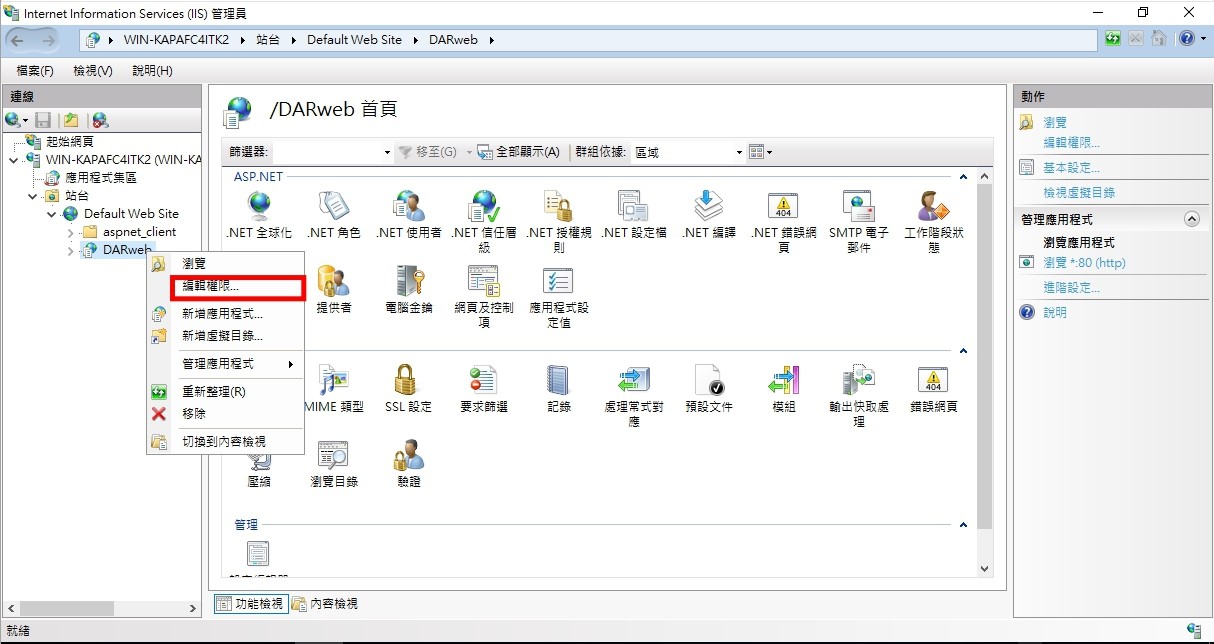Click the Help icon in the address toolbar
Screen dimensions: 1214x644
pos(1186,39)
